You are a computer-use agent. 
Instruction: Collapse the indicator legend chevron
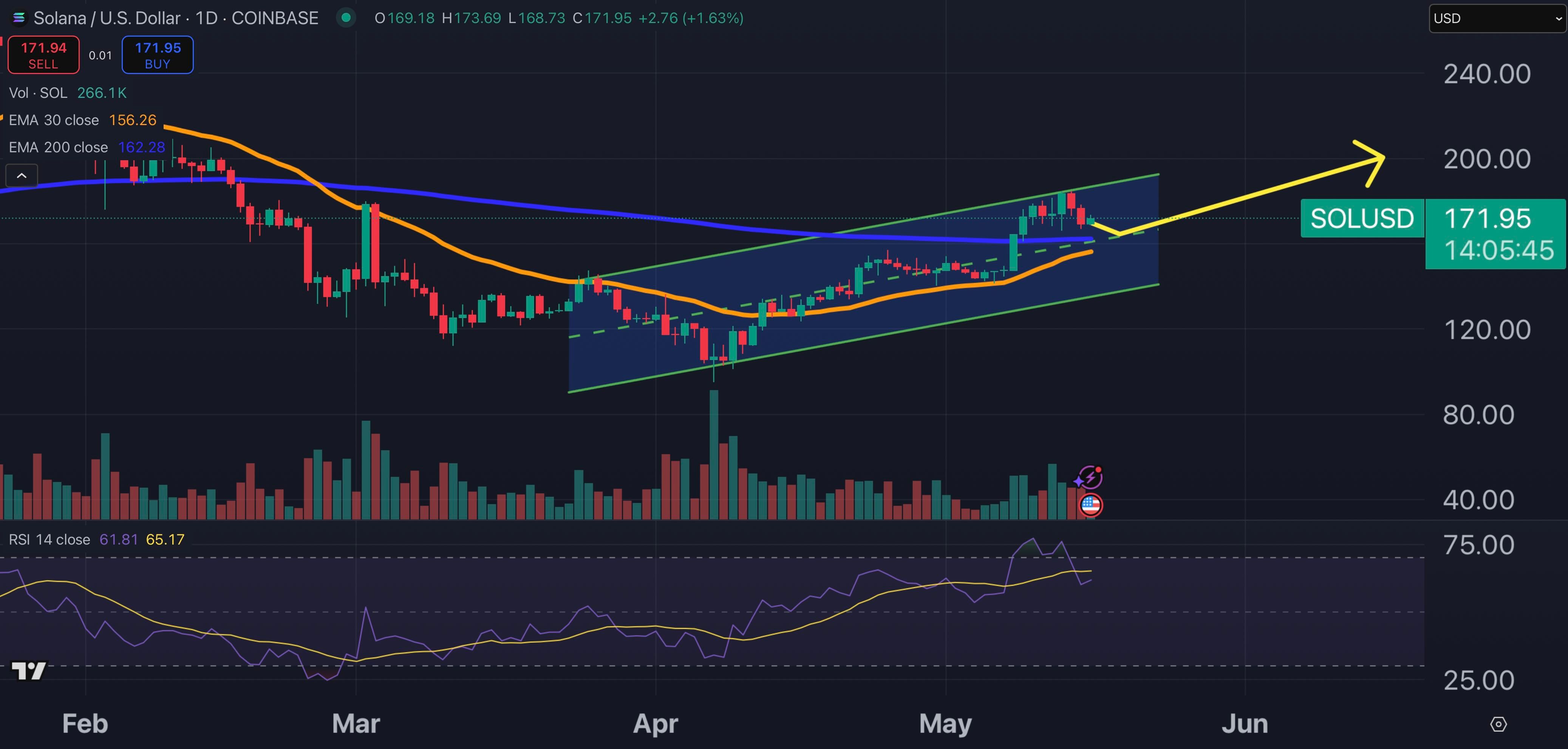tap(21, 175)
